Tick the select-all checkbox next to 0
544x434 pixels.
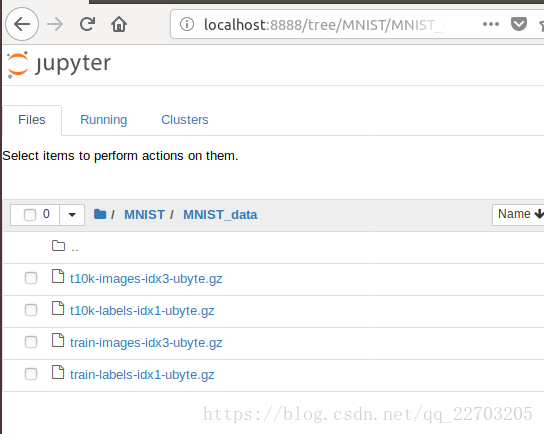(x=30, y=215)
